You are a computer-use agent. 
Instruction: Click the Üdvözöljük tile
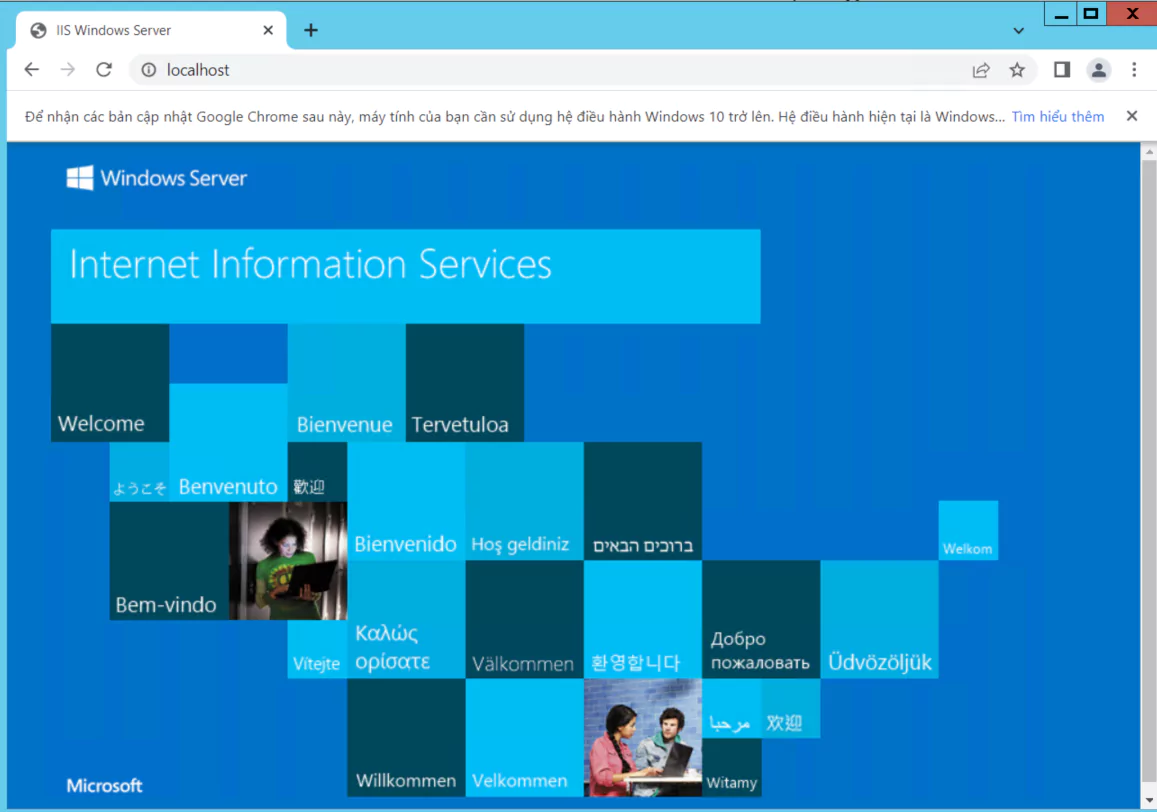[x=880, y=619]
